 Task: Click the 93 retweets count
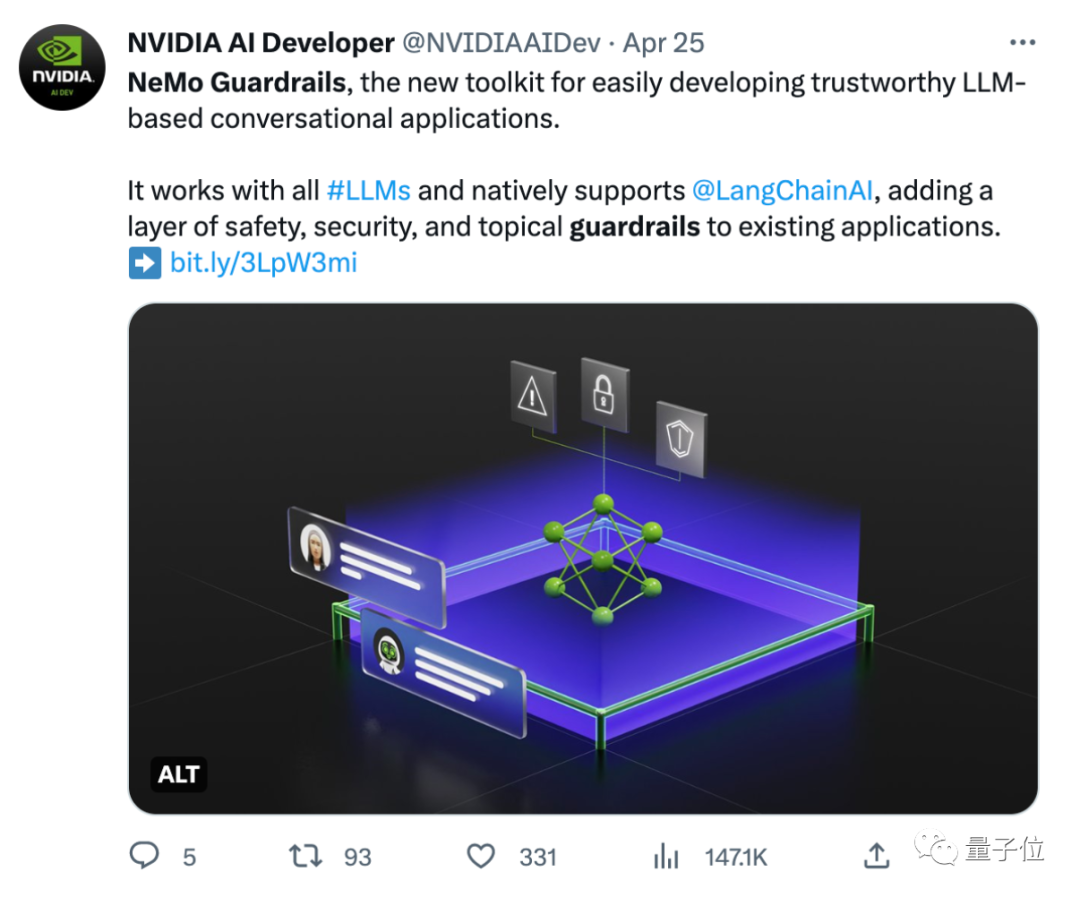point(357,857)
